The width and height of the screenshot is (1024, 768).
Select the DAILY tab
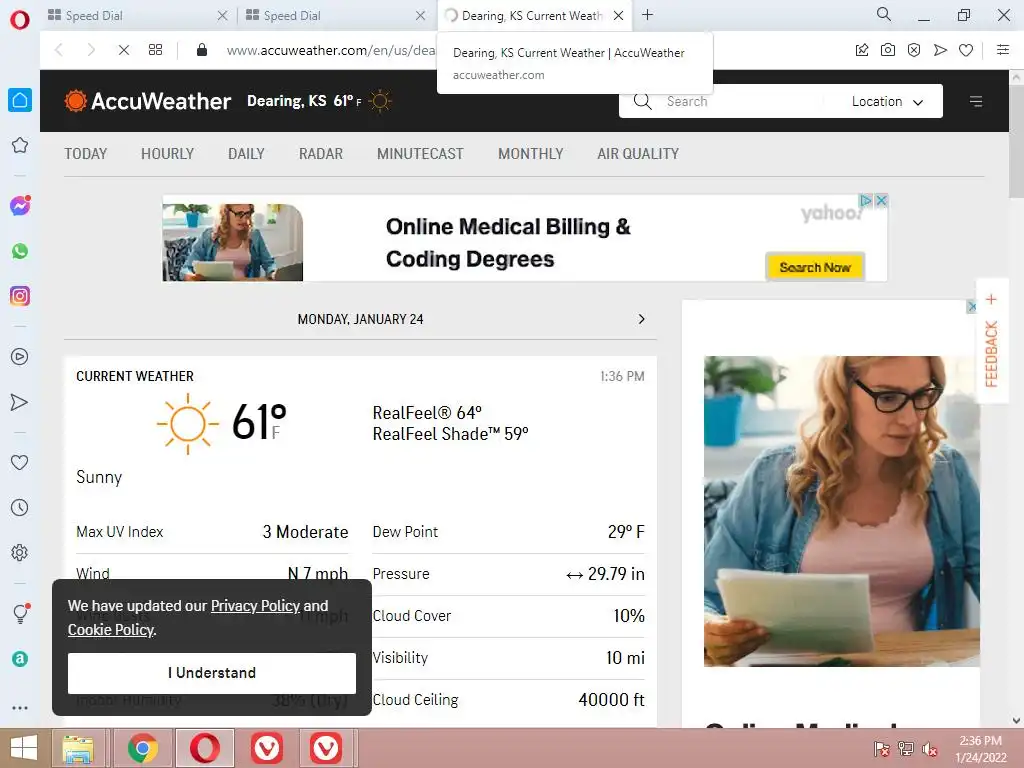tap(246, 154)
